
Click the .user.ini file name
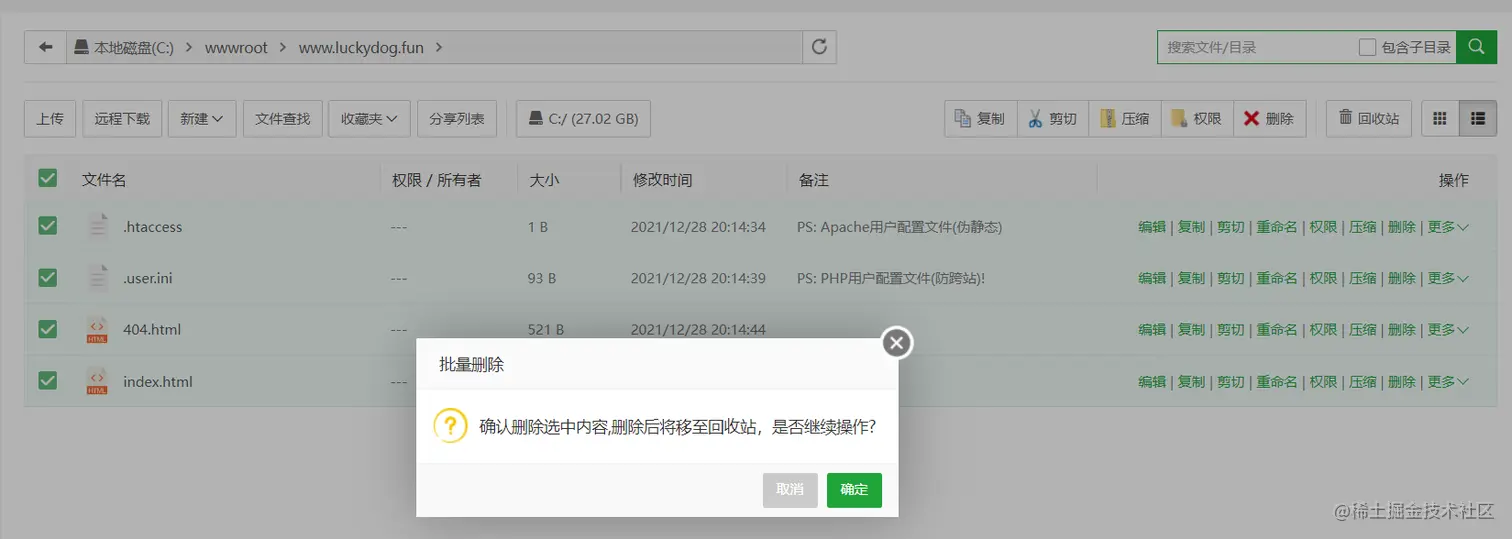[148, 278]
